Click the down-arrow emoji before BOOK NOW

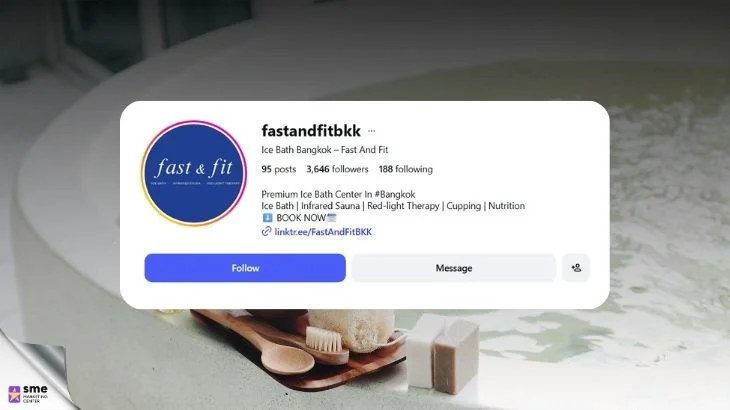[267, 217]
